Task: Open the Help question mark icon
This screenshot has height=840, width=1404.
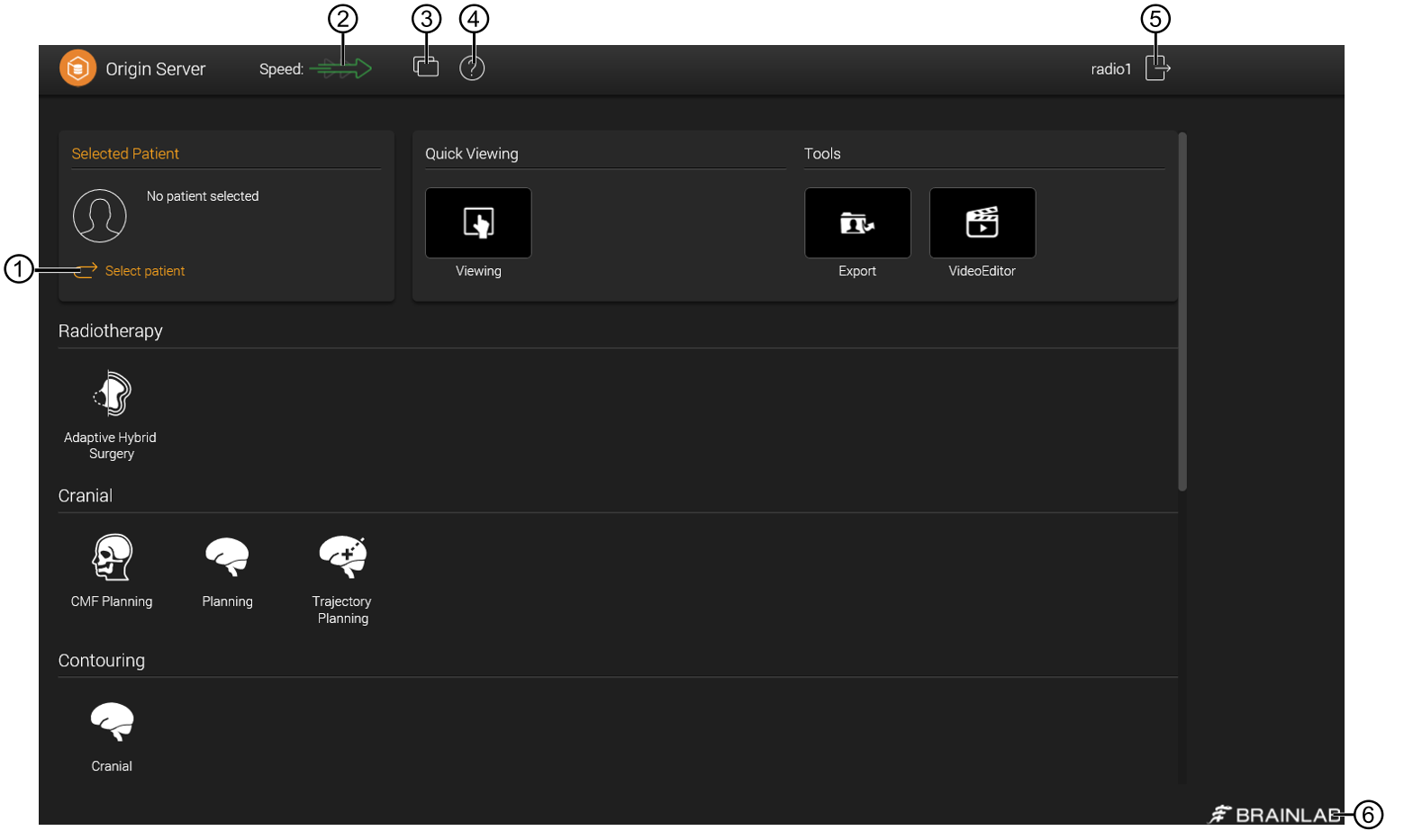Action: [472, 68]
